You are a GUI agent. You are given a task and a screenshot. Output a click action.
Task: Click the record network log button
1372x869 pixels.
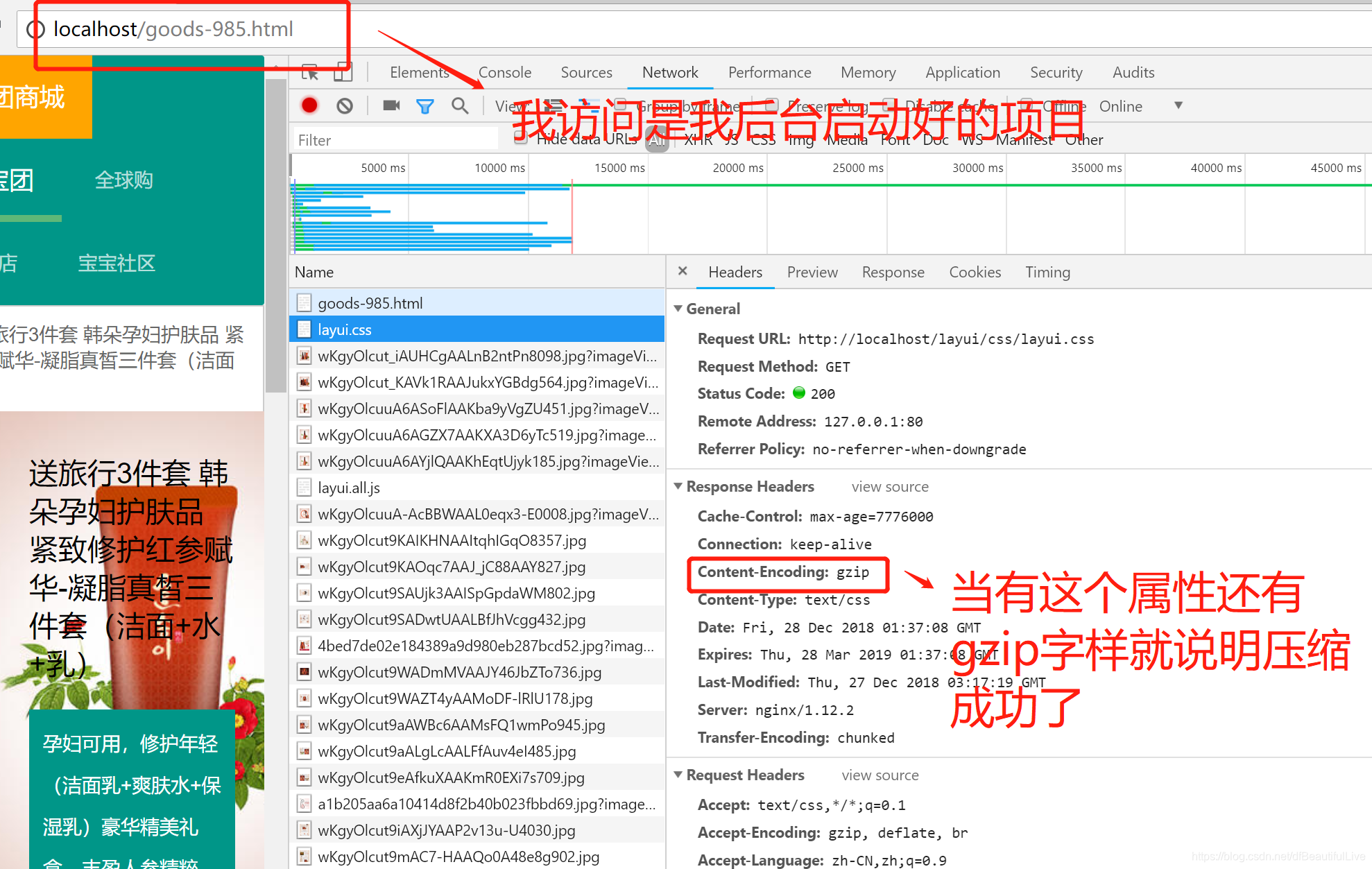309,105
